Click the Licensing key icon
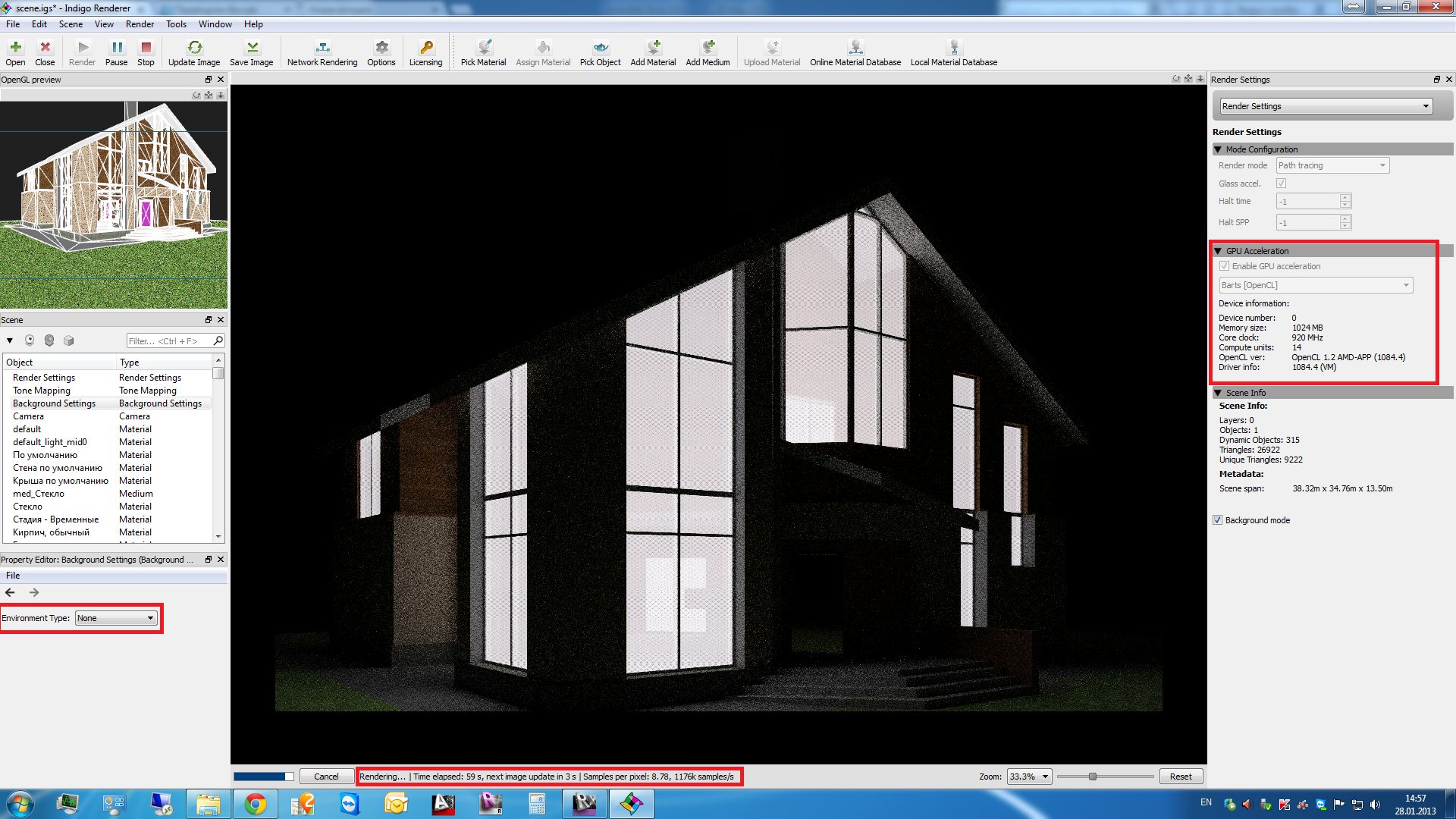 pyautogui.click(x=425, y=48)
